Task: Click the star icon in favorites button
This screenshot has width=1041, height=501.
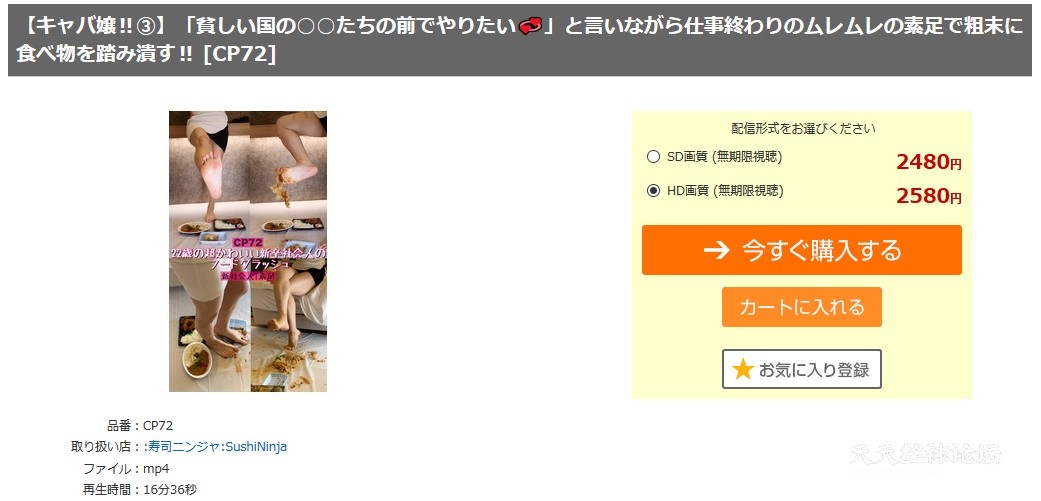Action: click(742, 369)
